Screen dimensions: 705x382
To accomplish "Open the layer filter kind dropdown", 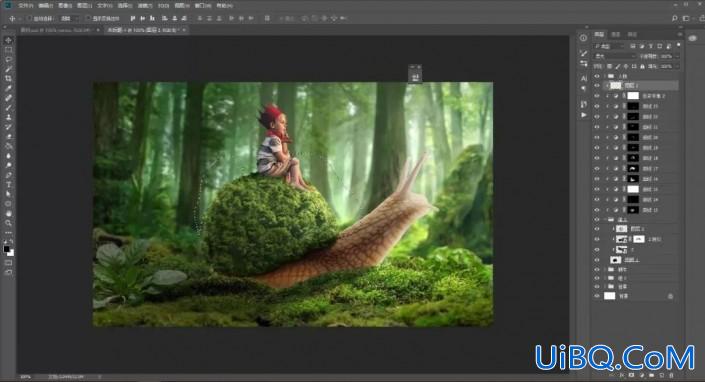I will point(610,46).
